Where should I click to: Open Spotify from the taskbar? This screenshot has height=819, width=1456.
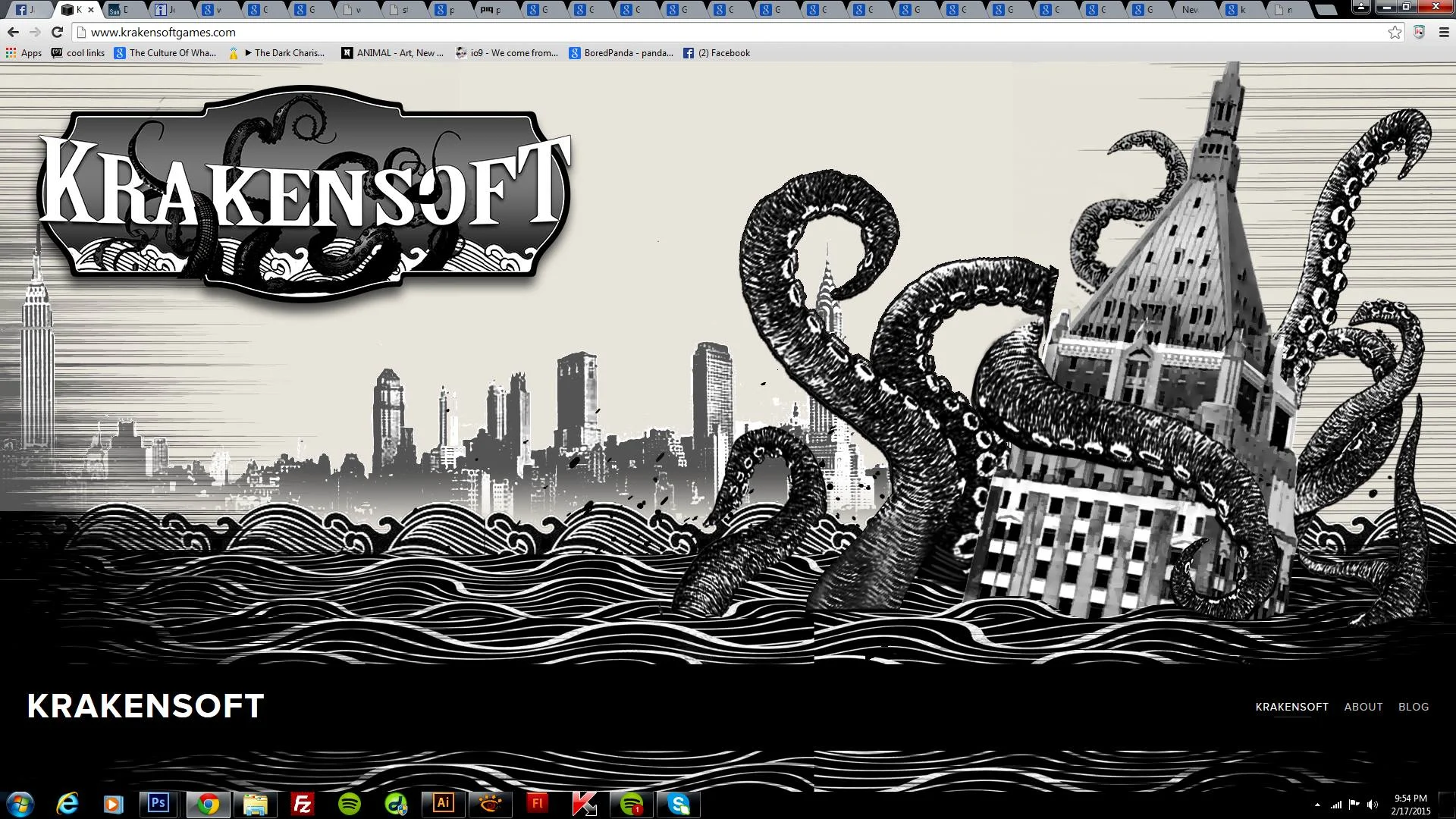click(x=349, y=804)
